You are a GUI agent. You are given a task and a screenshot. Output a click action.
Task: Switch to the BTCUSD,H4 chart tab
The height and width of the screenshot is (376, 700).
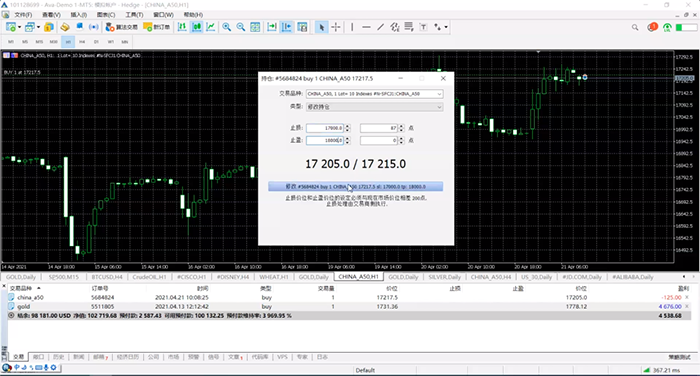107,277
